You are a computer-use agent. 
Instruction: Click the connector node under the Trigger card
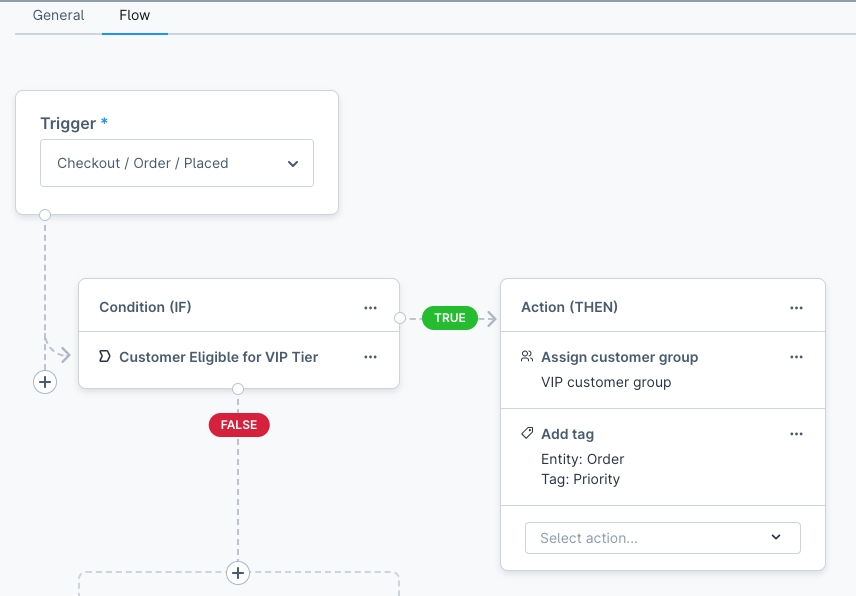(45, 215)
